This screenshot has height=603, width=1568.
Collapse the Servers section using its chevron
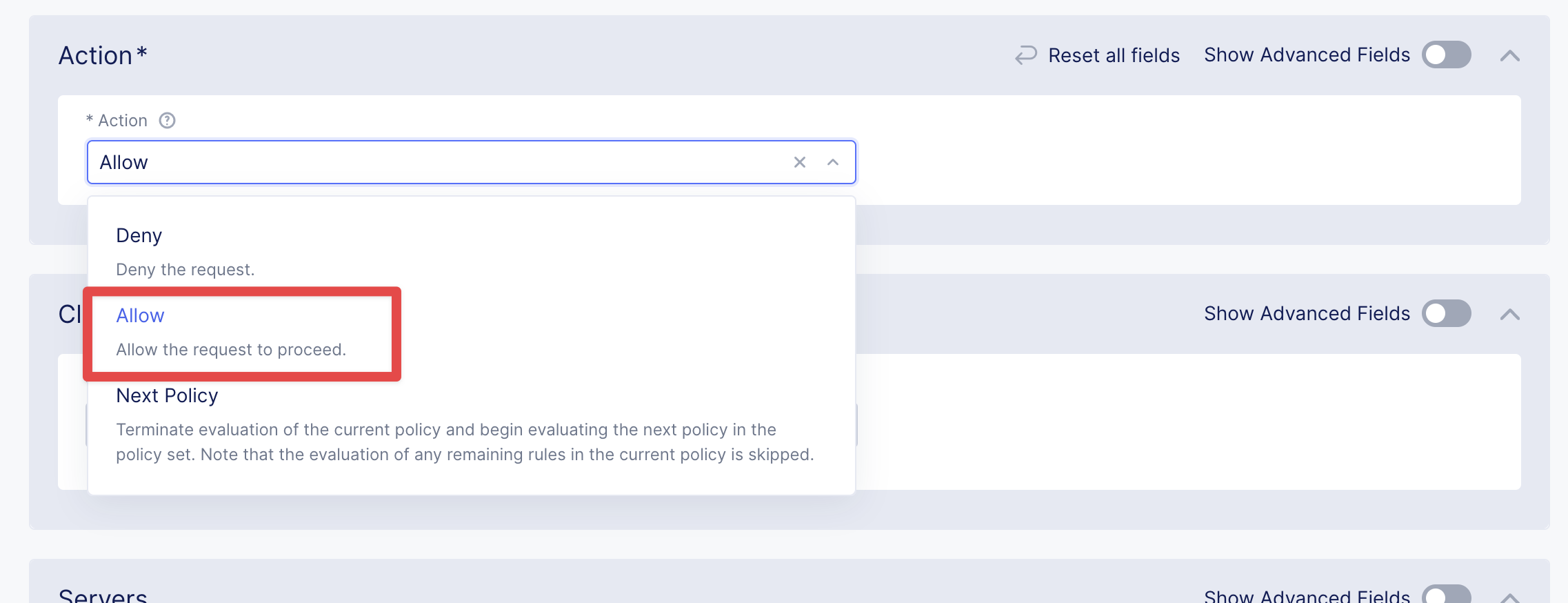pos(1509,596)
